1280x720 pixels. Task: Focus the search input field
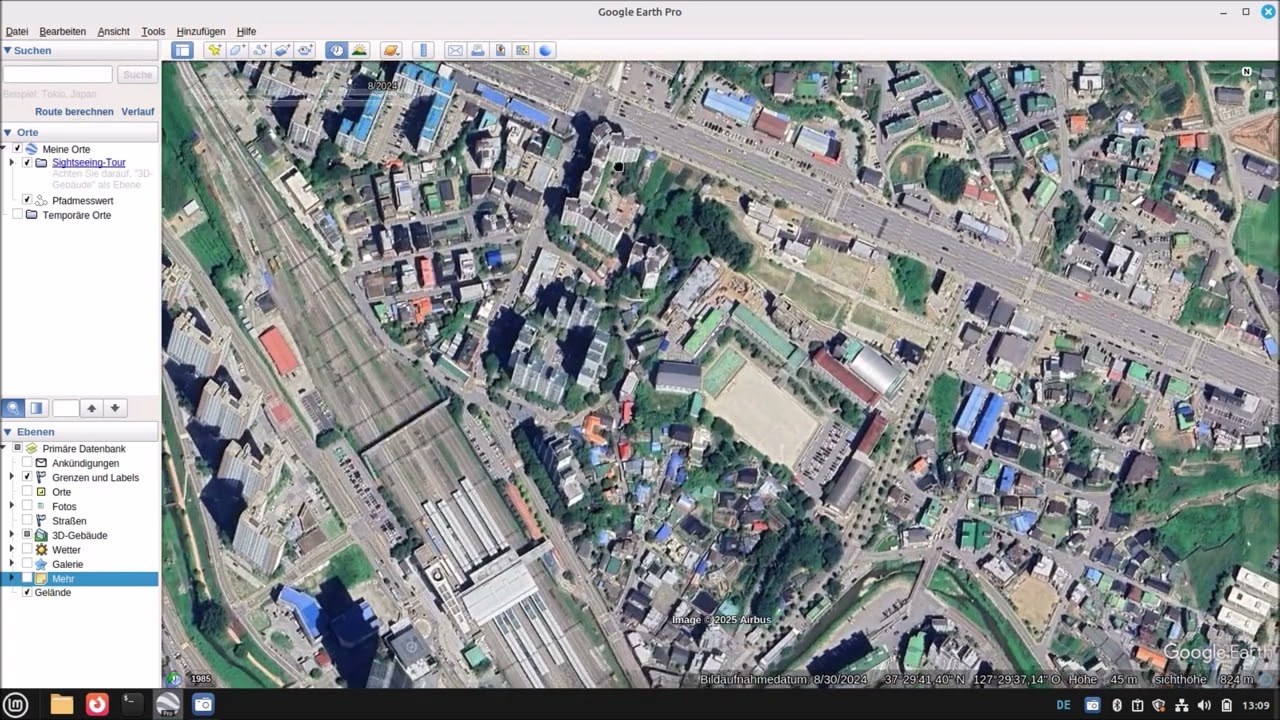(58, 75)
